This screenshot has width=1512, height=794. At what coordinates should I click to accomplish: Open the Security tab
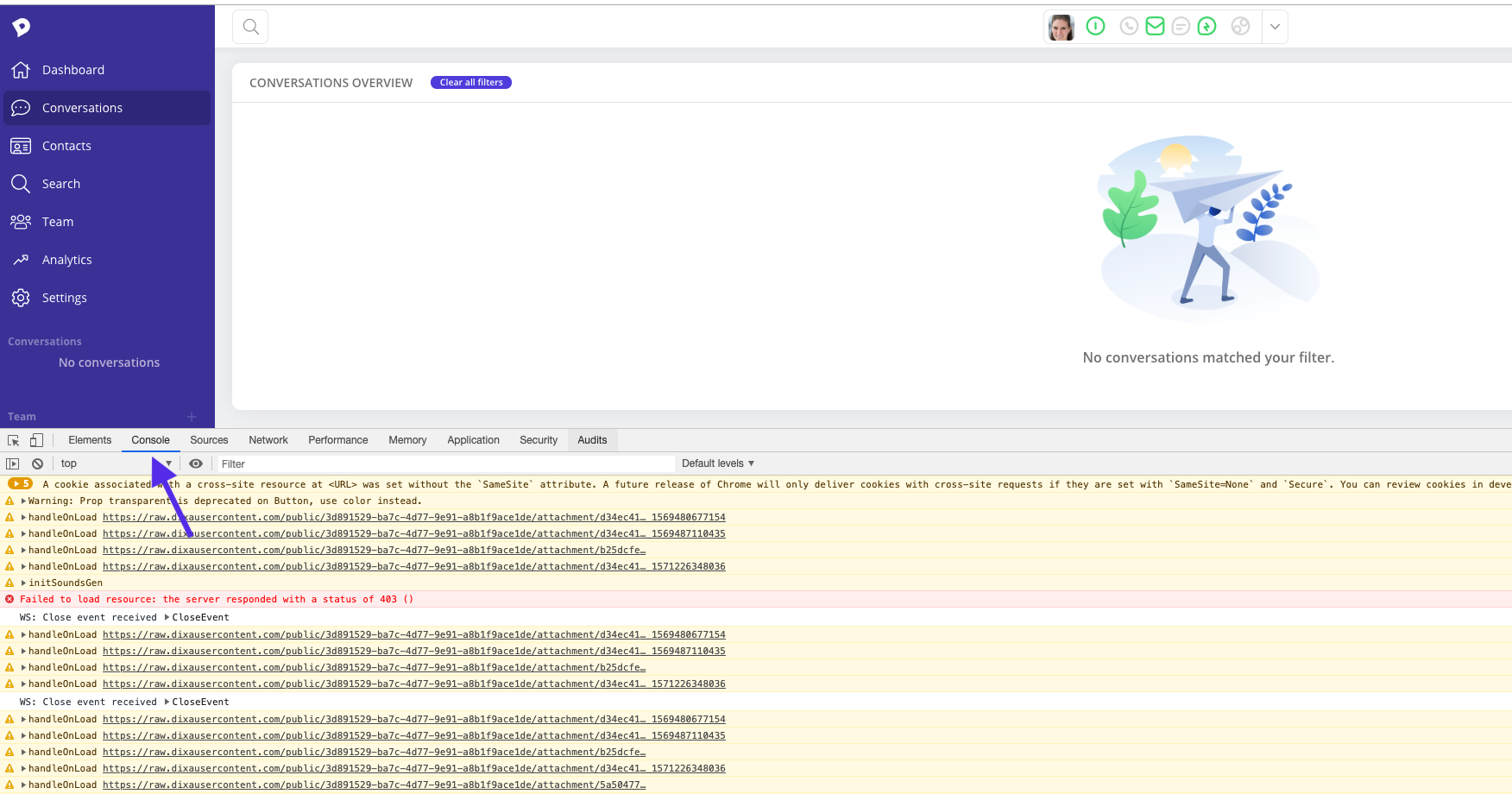[x=539, y=440]
